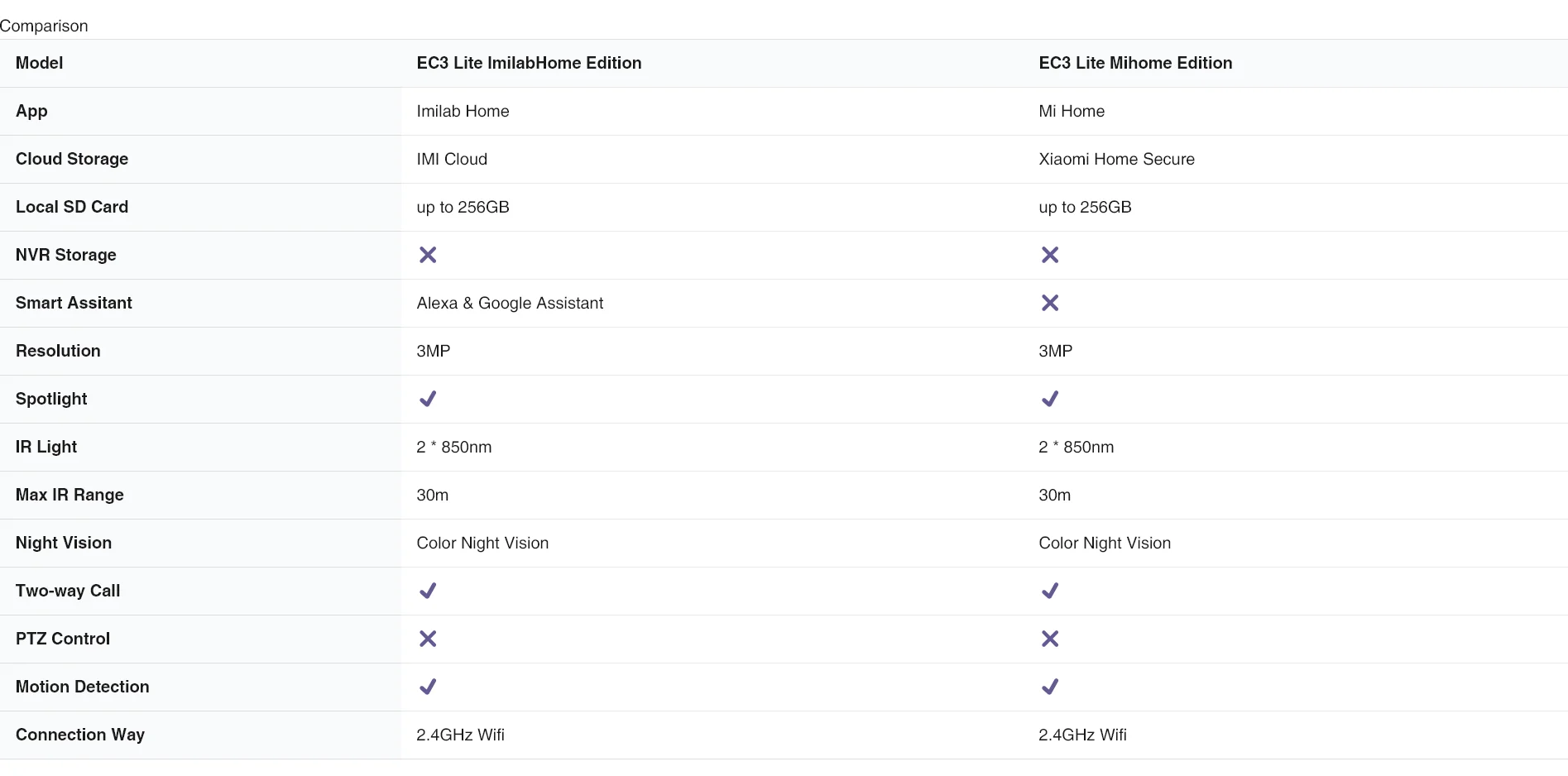Select the 'EC3 Lite ImilabHome Edition' header

click(x=529, y=63)
